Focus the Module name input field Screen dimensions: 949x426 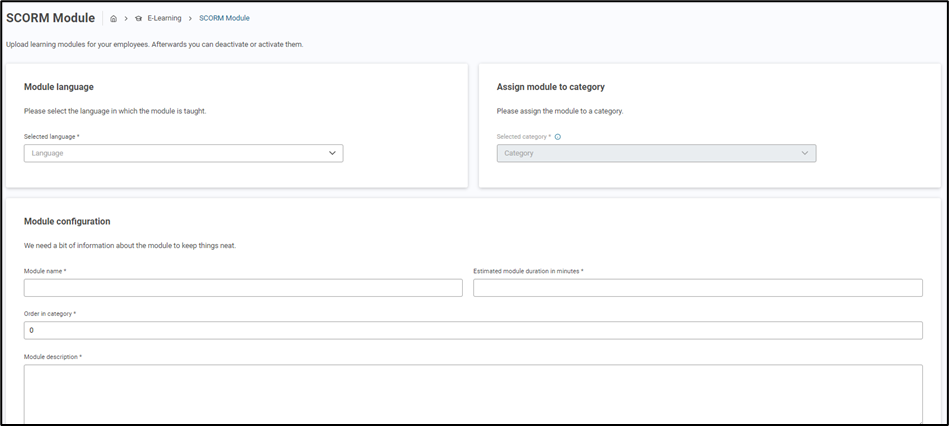(243, 288)
